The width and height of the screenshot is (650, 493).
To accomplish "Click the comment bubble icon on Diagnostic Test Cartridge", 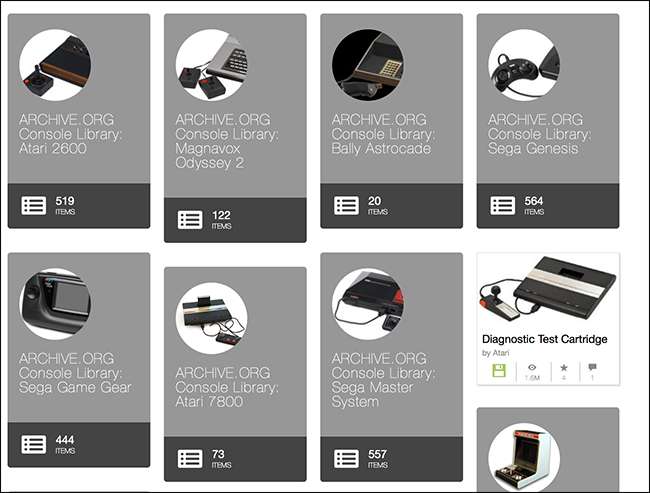I will [x=592, y=367].
